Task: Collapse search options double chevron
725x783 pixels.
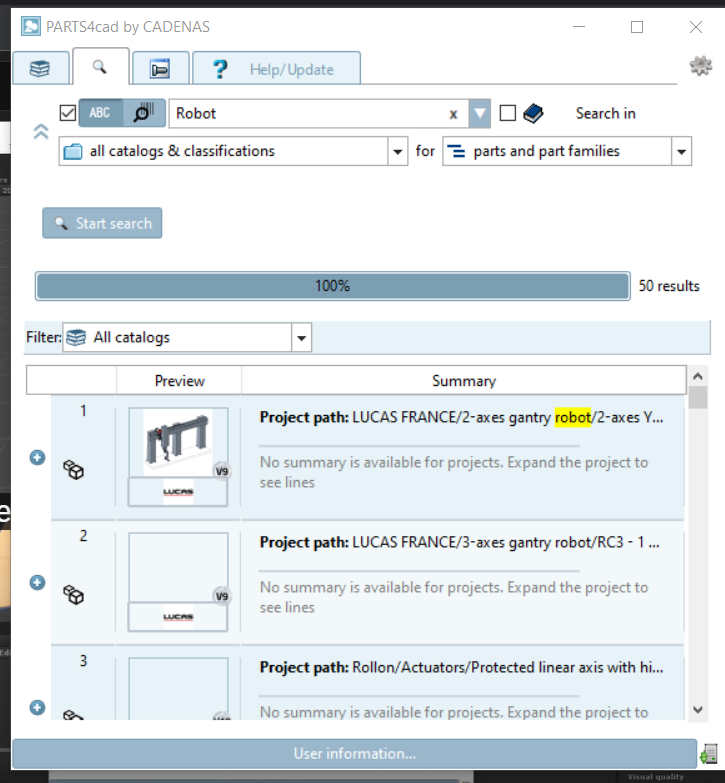Action: click(x=41, y=132)
